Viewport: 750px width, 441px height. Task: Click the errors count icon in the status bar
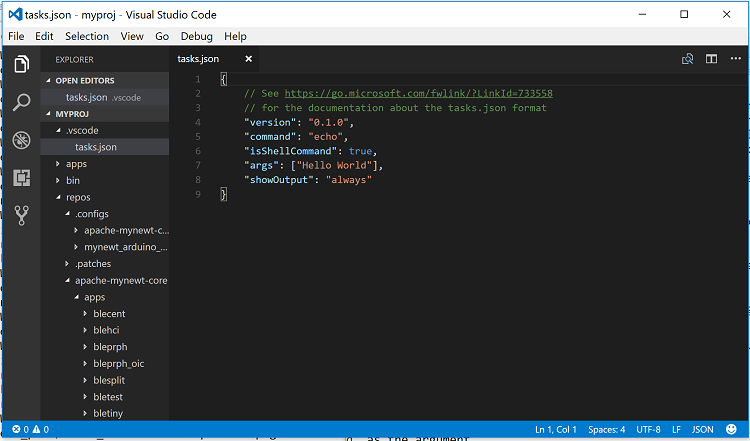pos(16,429)
